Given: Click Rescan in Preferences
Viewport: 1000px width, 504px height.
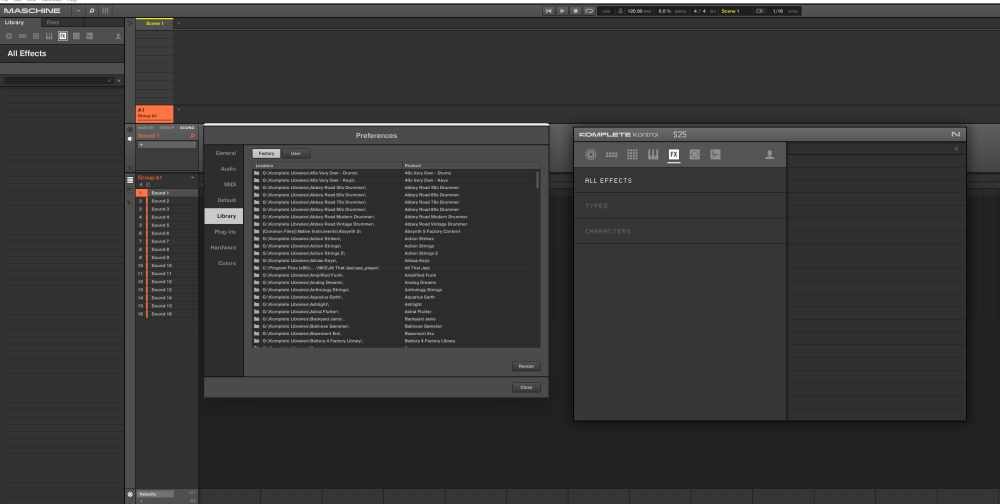Looking at the screenshot, I should pyautogui.click(x=526, y=366).
